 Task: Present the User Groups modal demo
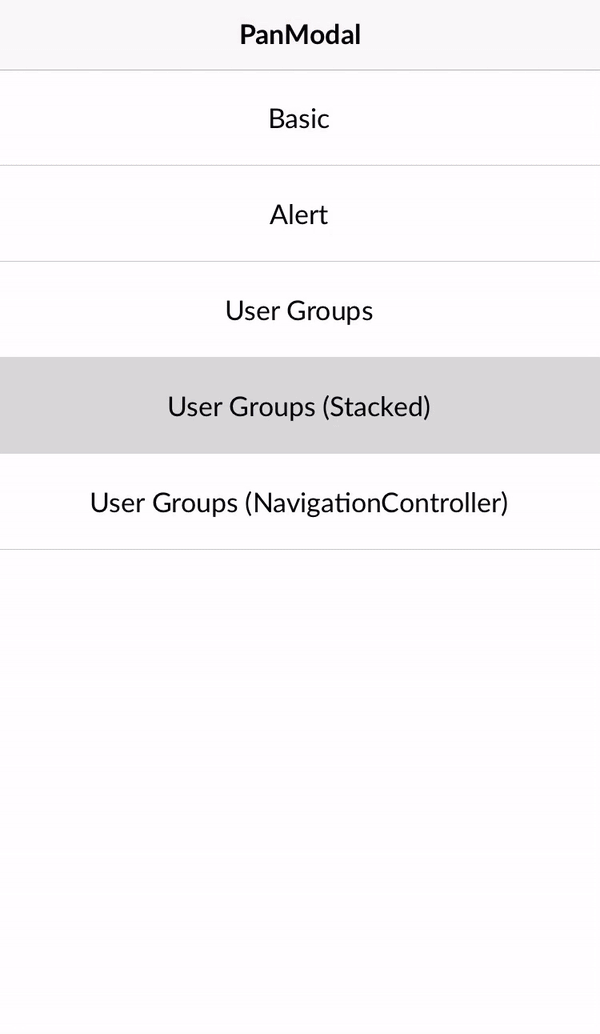[x=299, y=310]
